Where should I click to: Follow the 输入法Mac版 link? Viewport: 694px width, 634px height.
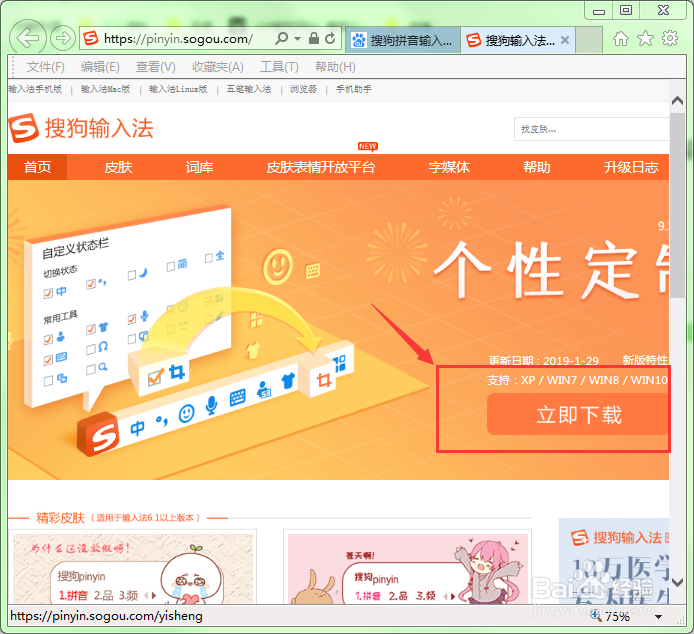(x=105, y=89)
